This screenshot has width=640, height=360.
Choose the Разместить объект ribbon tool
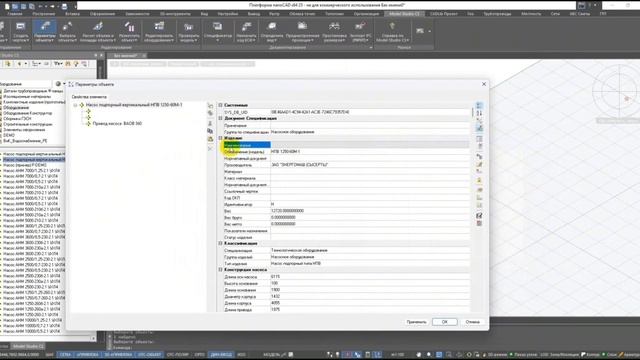tap(129, 32)
